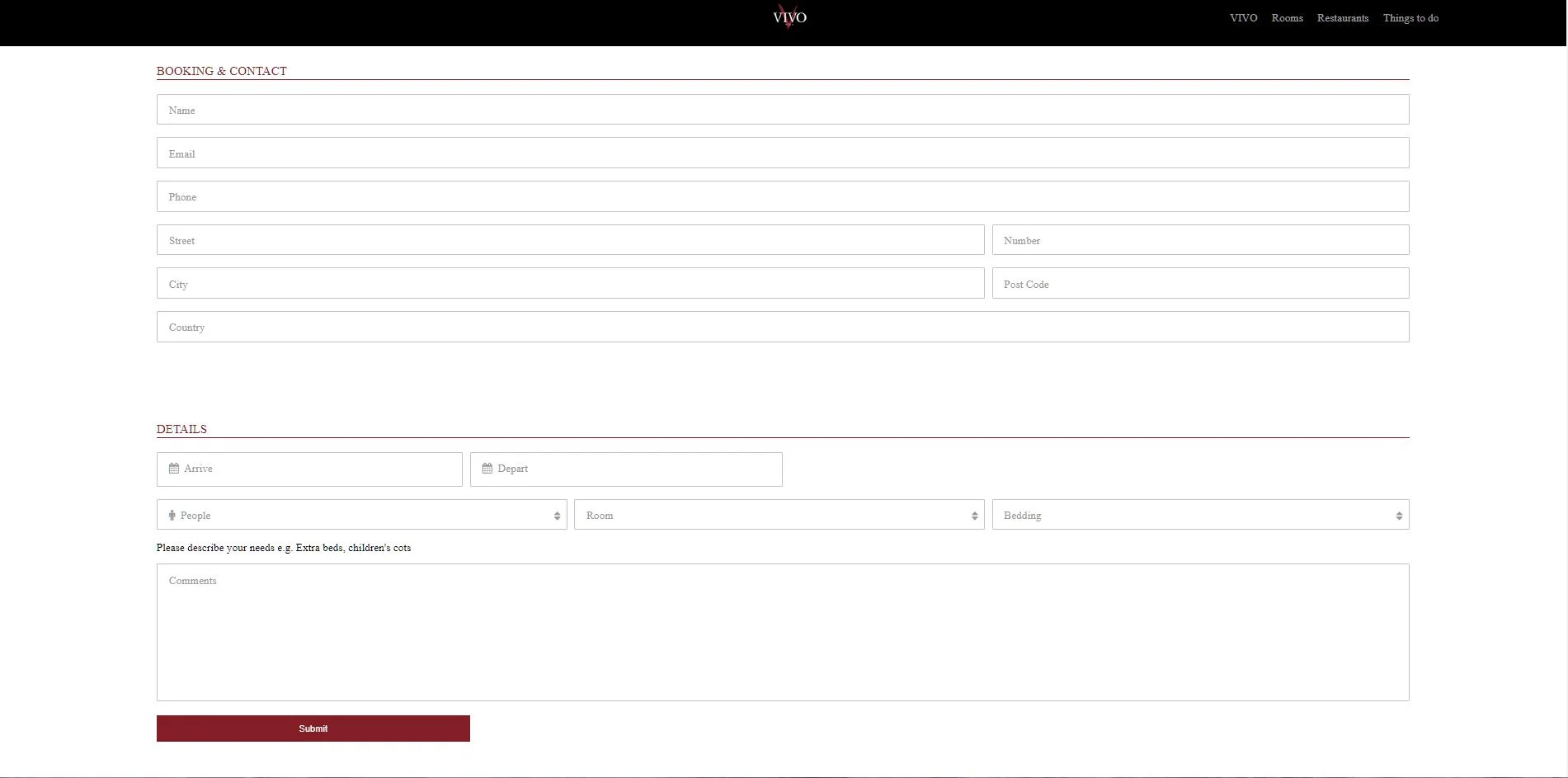
Task: Click the stepper arrows on the People selector
Action: tap(557, 514)
